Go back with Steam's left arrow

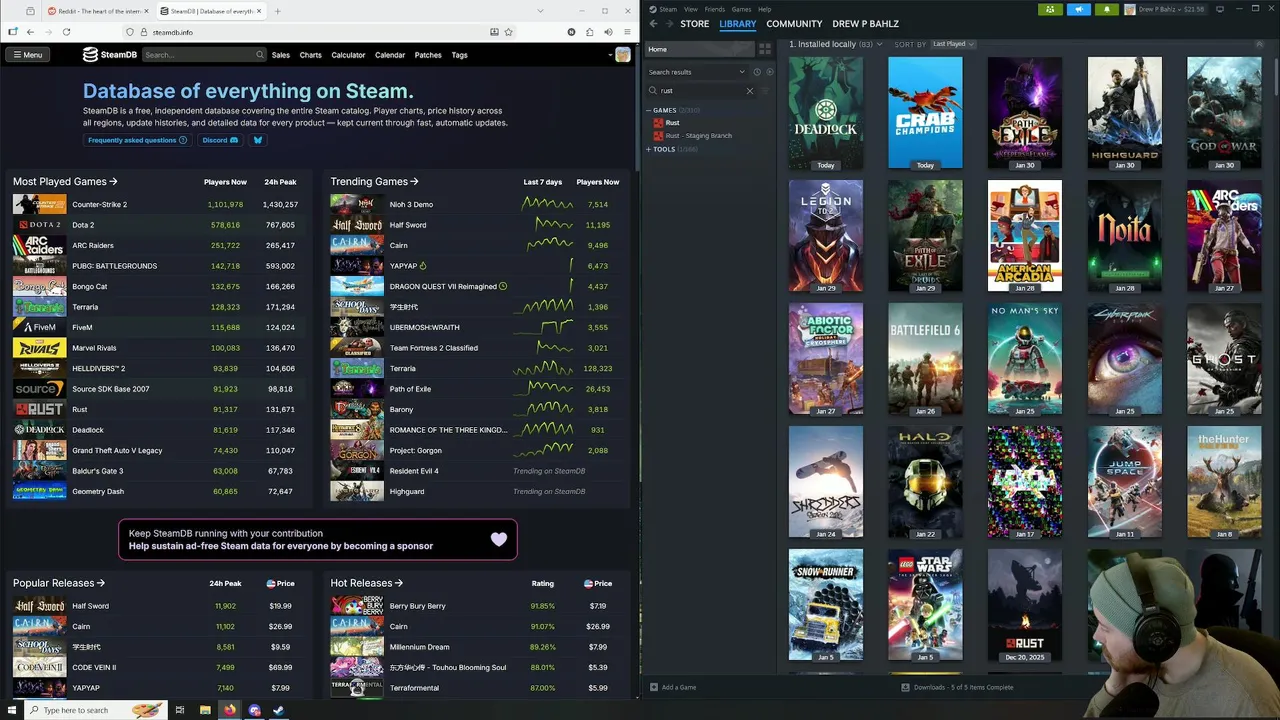coord(653,23)
